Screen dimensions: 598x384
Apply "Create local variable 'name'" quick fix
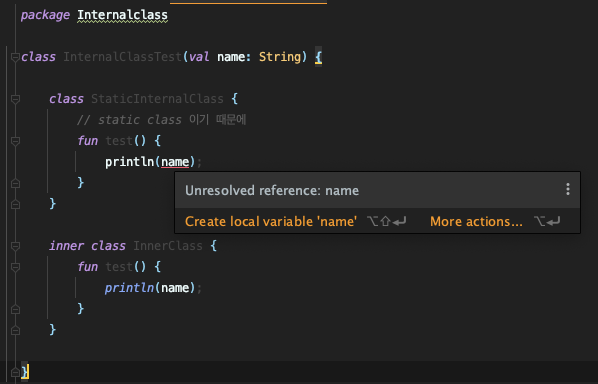(271, 222)
